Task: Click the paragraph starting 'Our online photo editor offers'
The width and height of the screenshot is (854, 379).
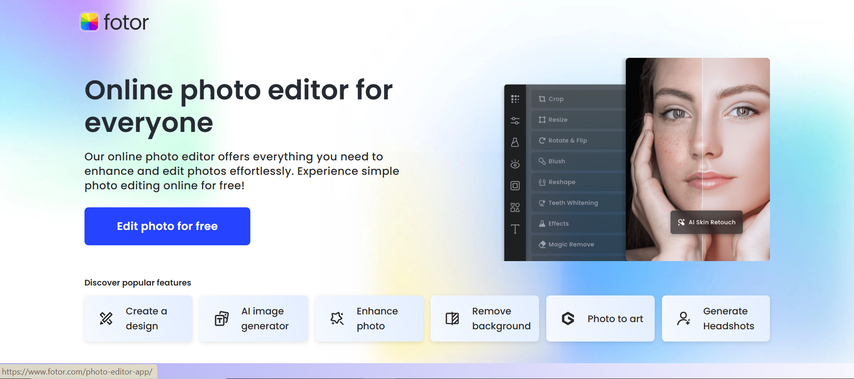Action: 242,172
